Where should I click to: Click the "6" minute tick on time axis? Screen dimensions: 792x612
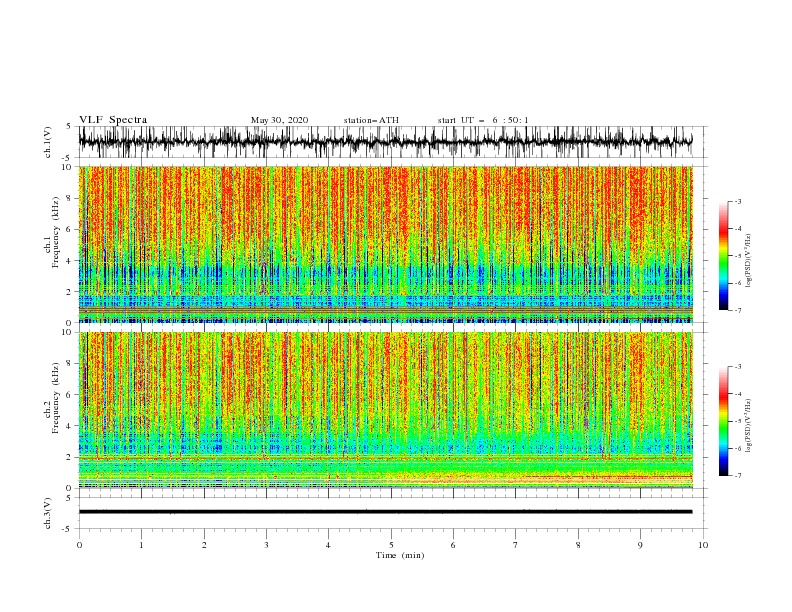point(453,545)
